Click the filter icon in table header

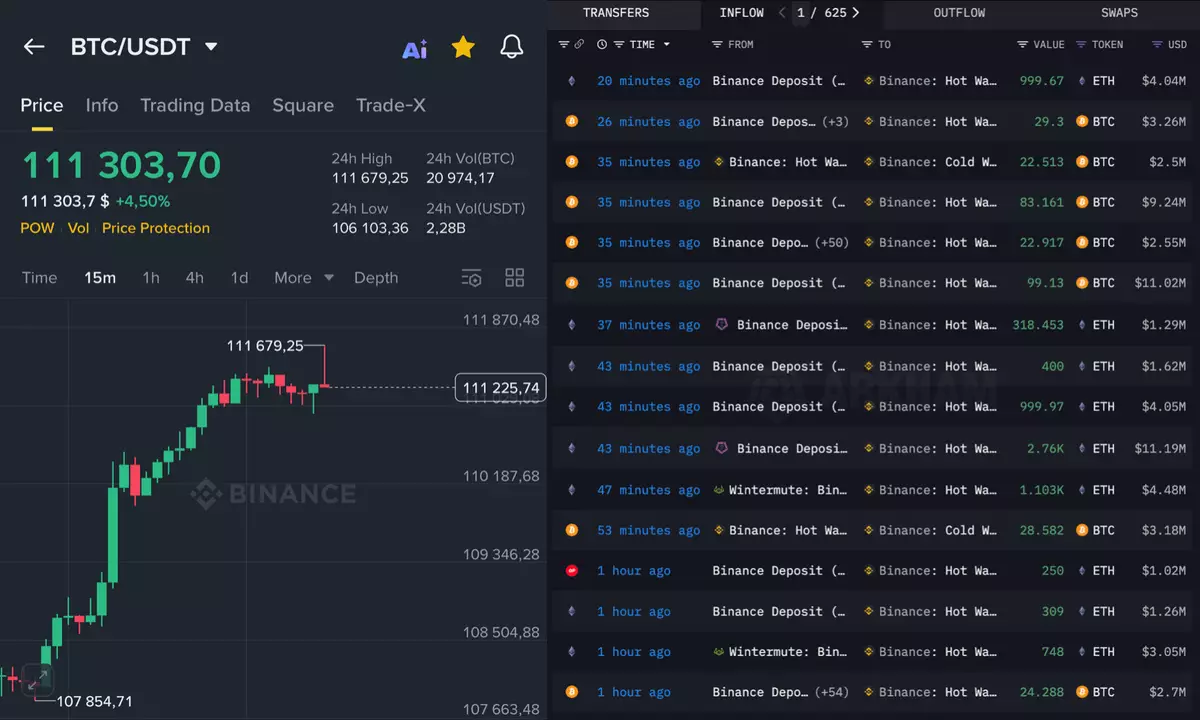[564, 44]
